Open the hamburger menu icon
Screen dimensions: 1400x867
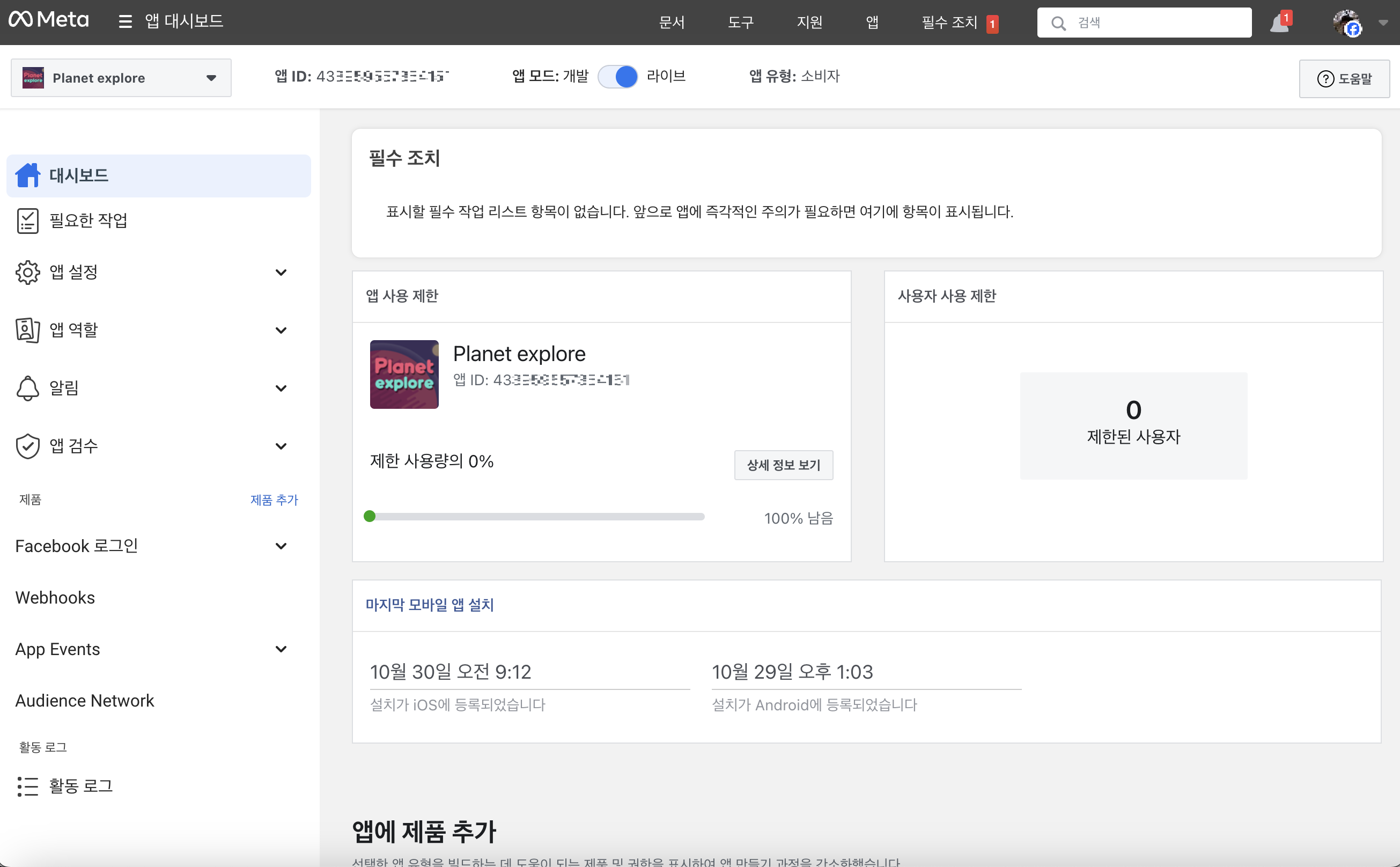point(125,22)
